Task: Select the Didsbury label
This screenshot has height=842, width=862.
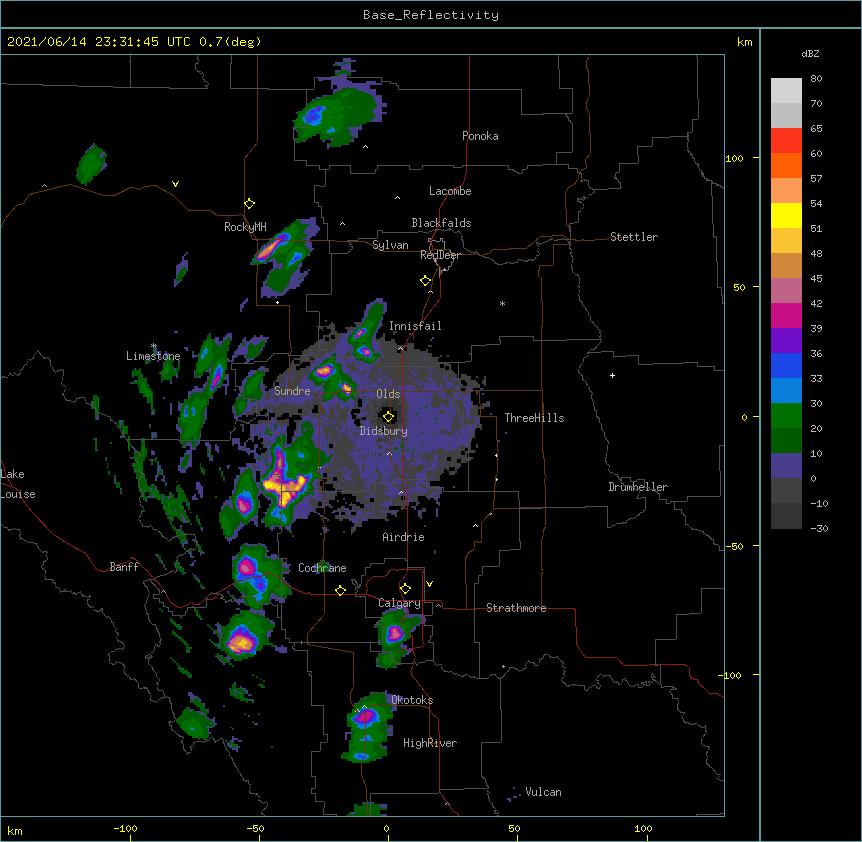Action: [384, 431]
